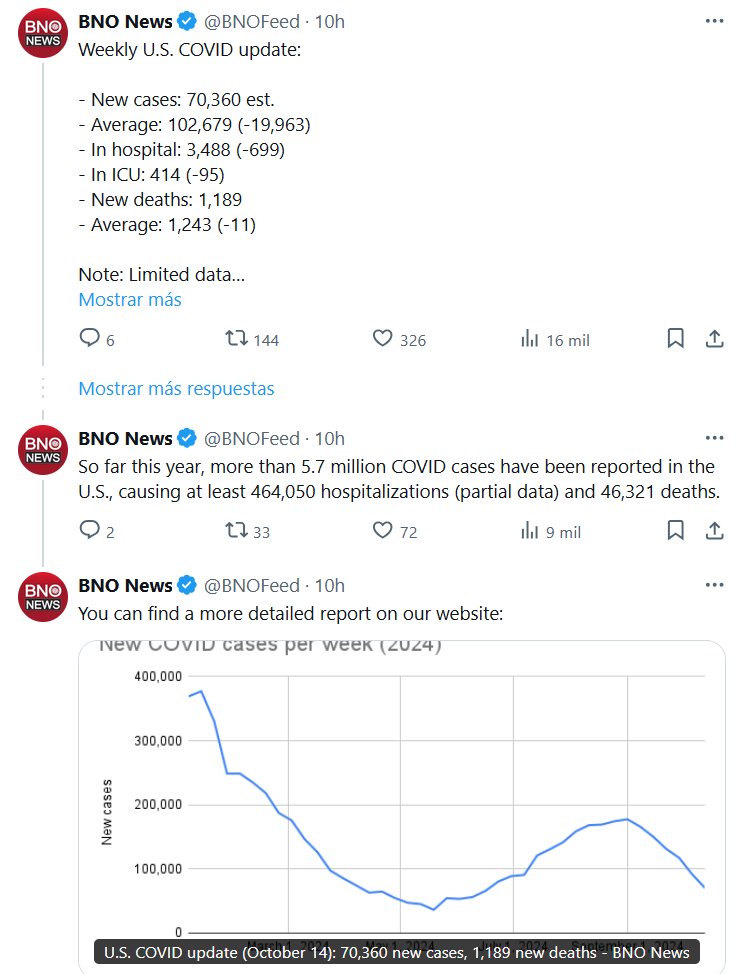Share the weekly U.S. COVID update tweet

pos(714,339)
